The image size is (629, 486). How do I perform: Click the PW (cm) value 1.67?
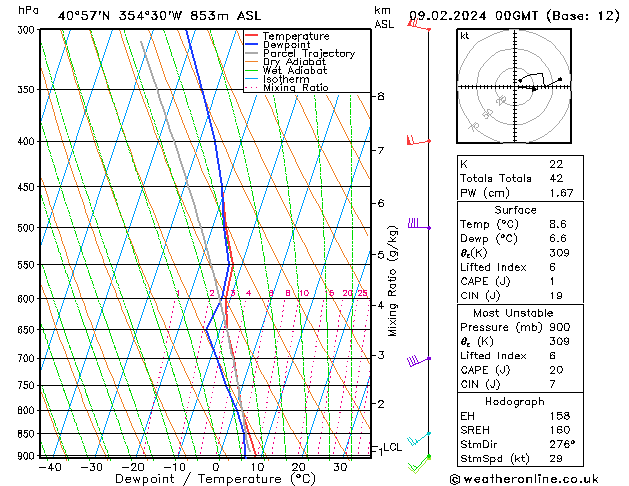561,193
